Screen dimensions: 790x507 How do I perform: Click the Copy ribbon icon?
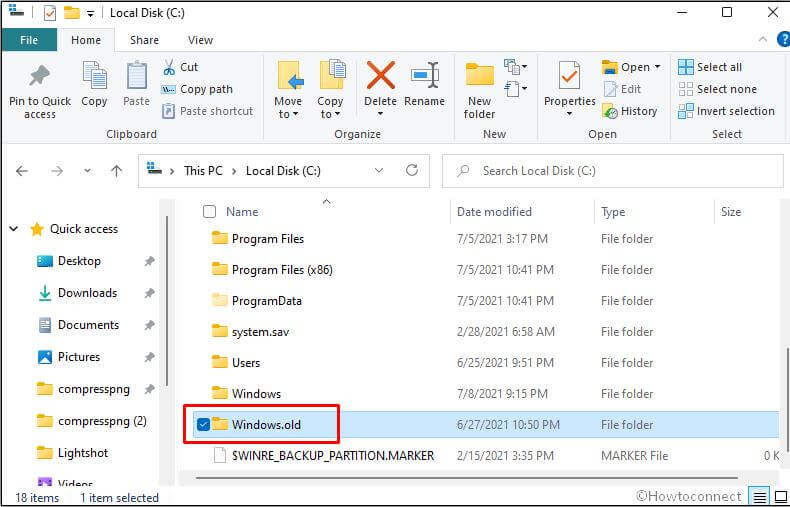click(94, 76)
